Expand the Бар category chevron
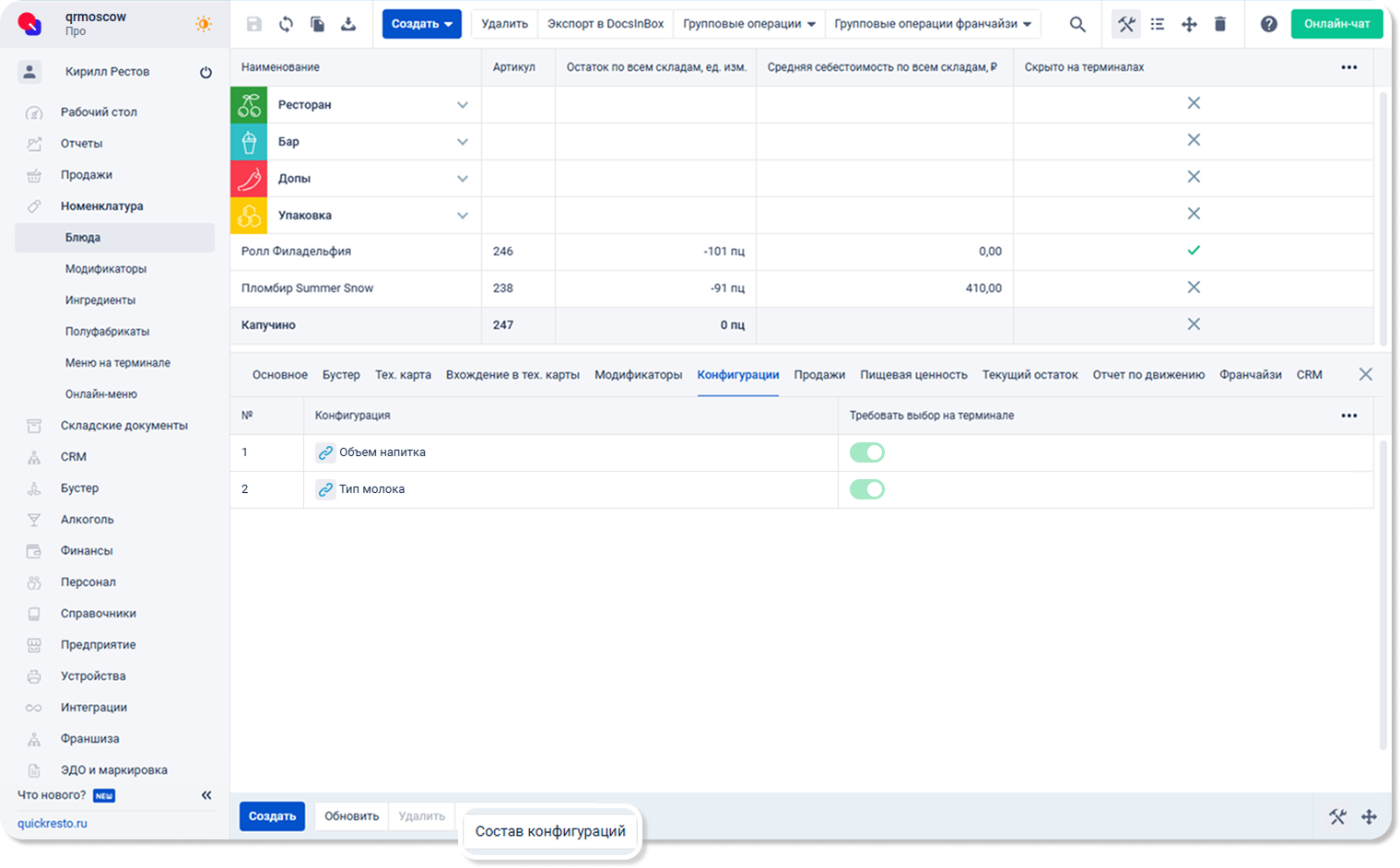1400x868 pixels. pyautogui.click(x=463, y=142)
